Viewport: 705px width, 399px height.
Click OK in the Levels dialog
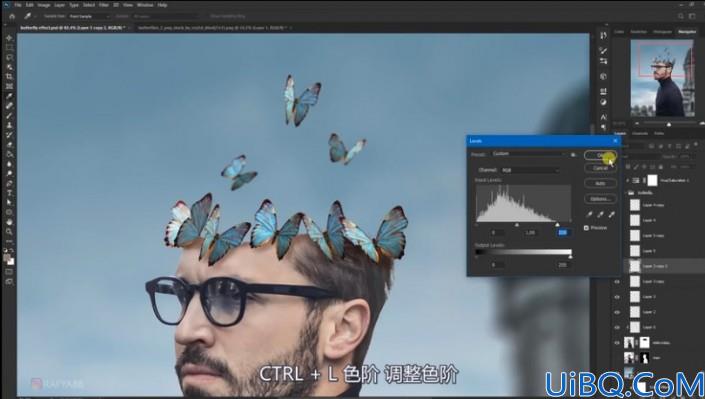(x=600, y=155)
